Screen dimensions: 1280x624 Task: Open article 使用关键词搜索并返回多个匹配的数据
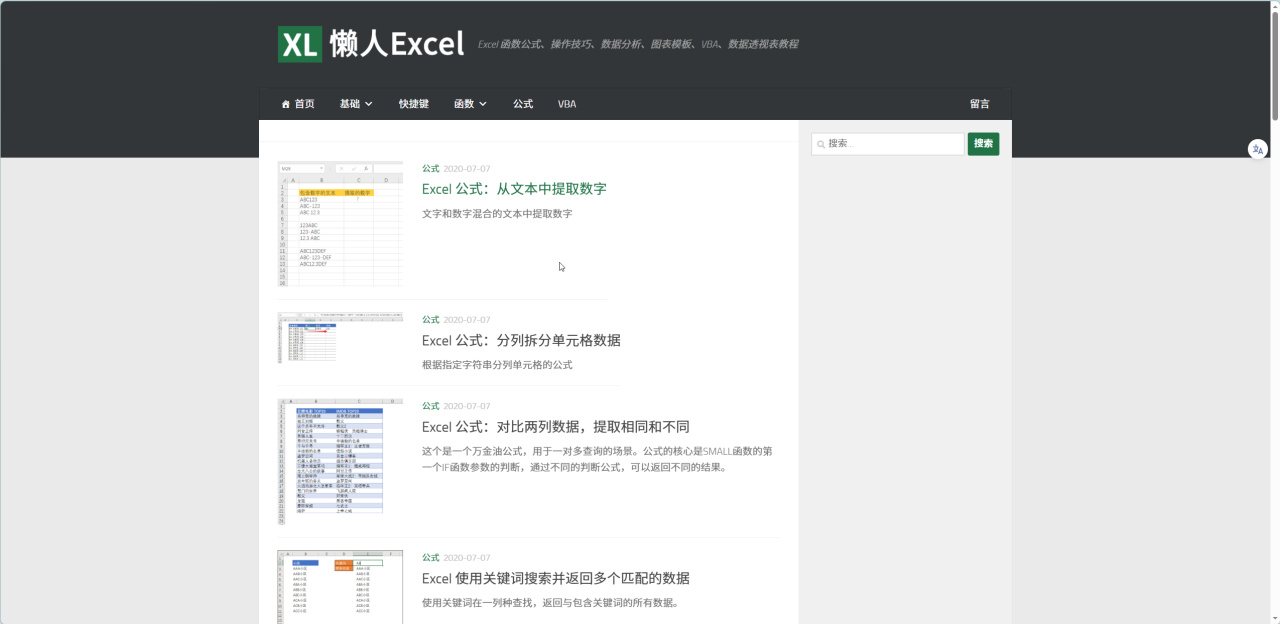(556, 578)
